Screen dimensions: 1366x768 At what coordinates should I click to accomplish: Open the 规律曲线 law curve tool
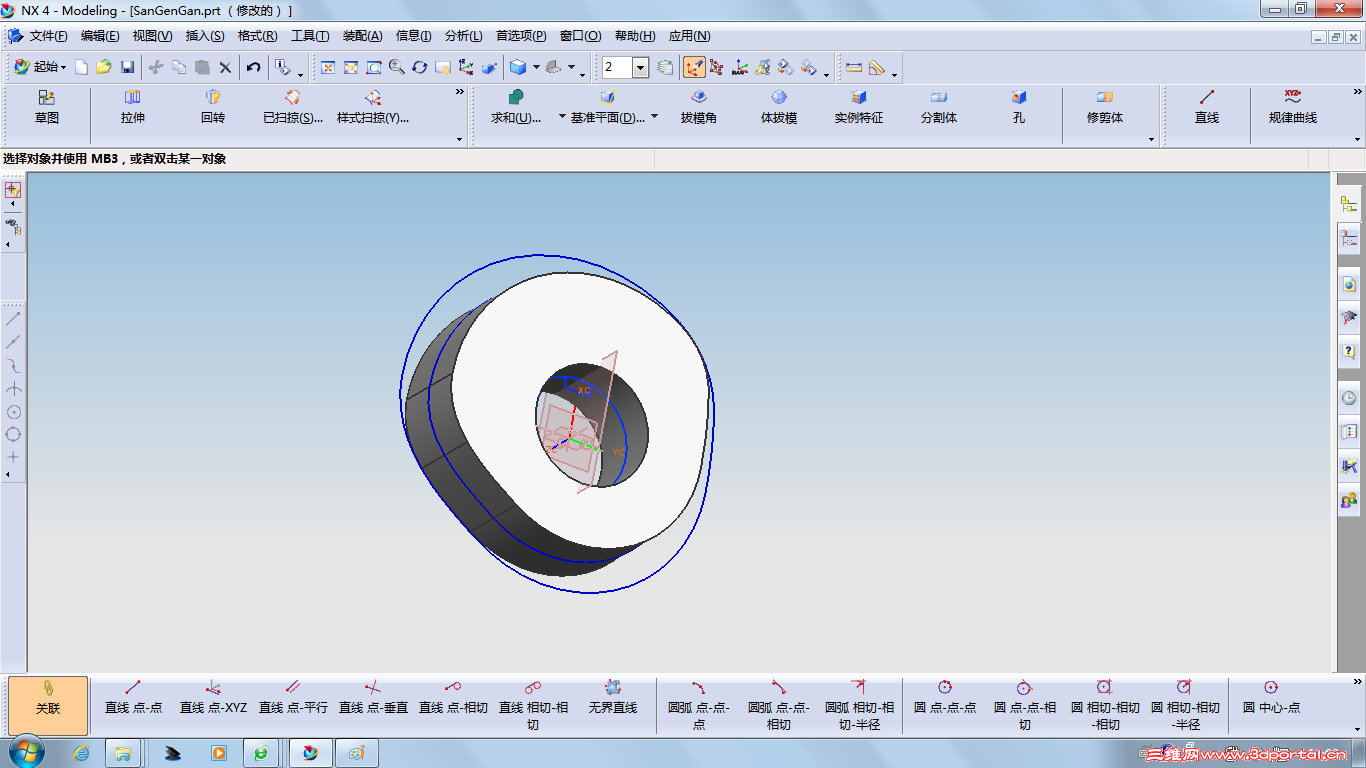(x=1293, y=108)
